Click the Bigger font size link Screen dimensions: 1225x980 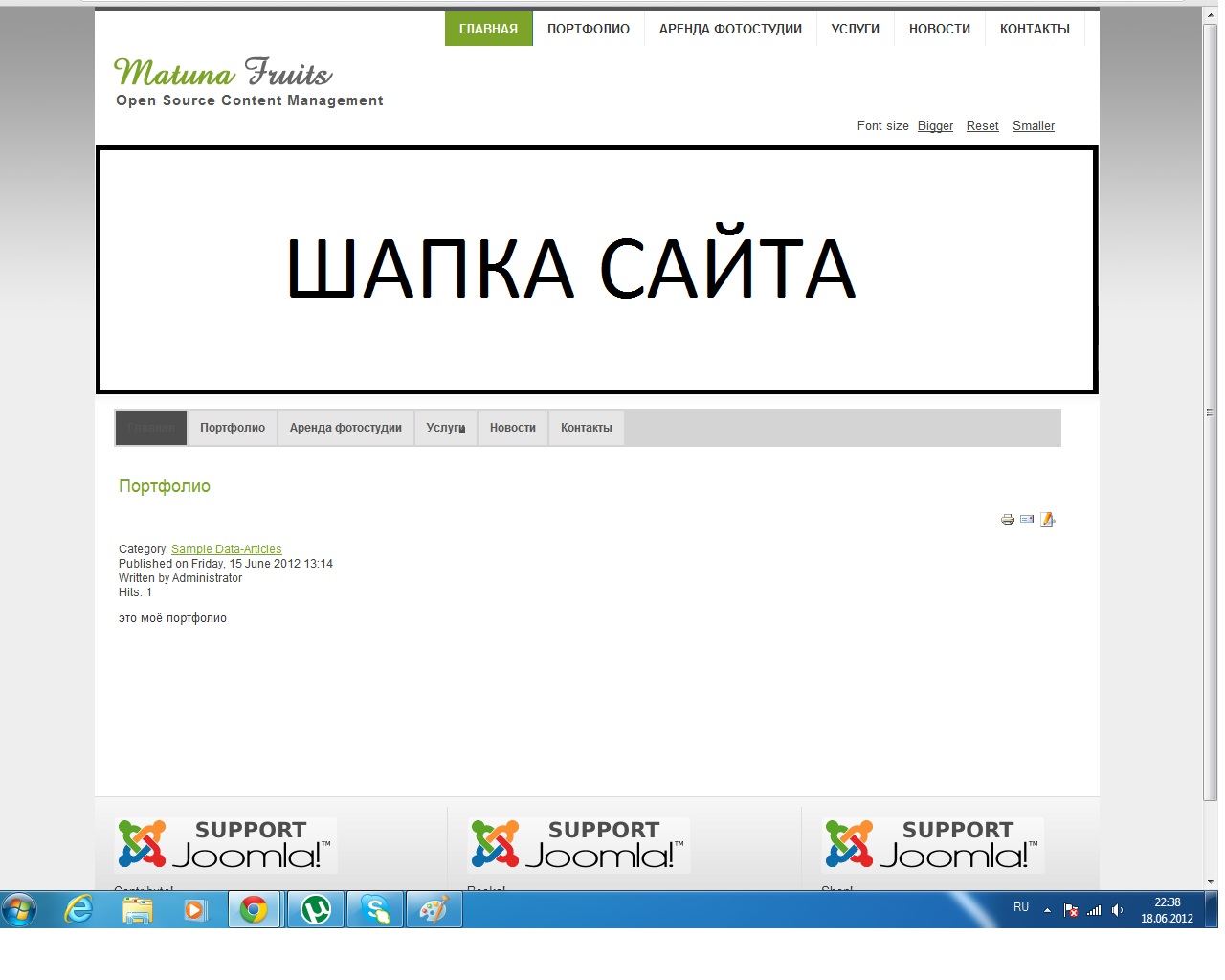click(935, 126)
